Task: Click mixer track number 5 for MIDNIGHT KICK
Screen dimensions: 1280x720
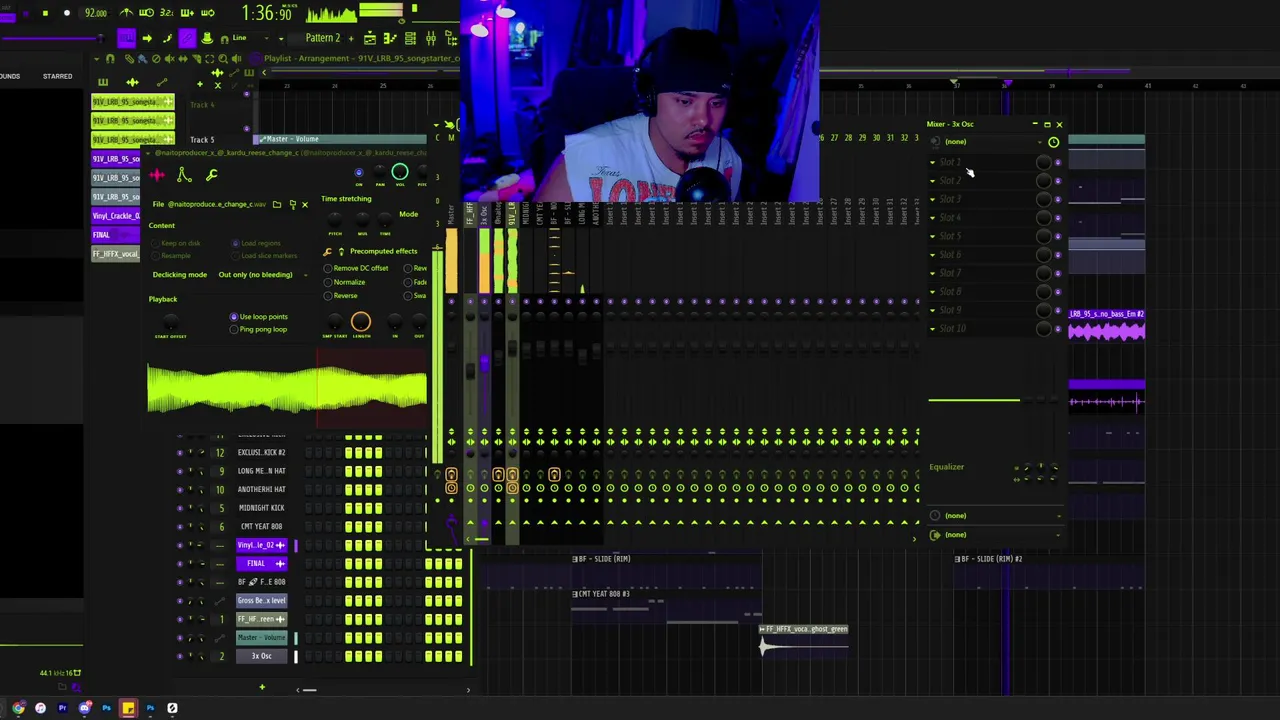Action: click(221, 508)
